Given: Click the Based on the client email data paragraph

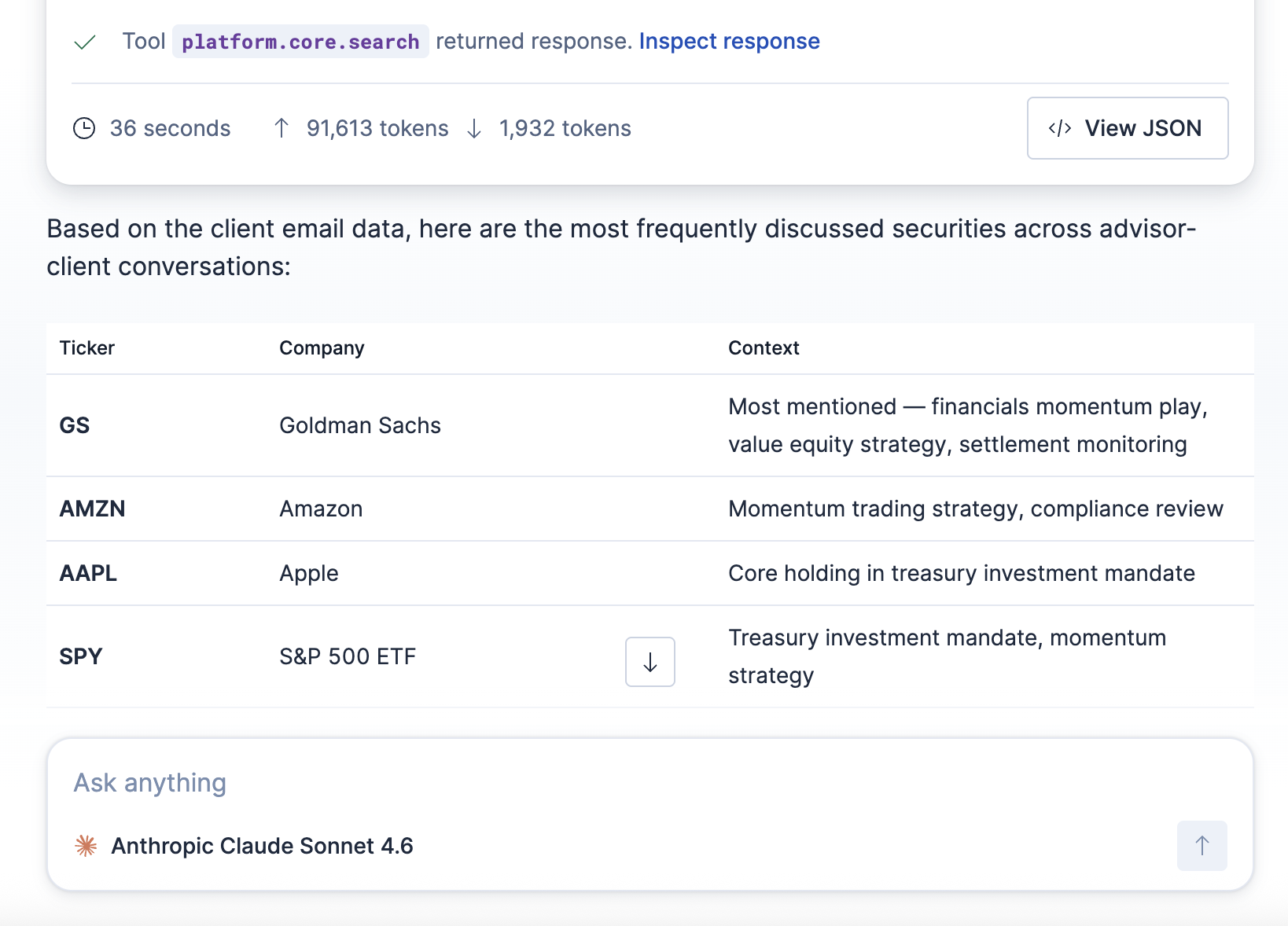Looking at the screenshot, I should click(x=621, y=248).
